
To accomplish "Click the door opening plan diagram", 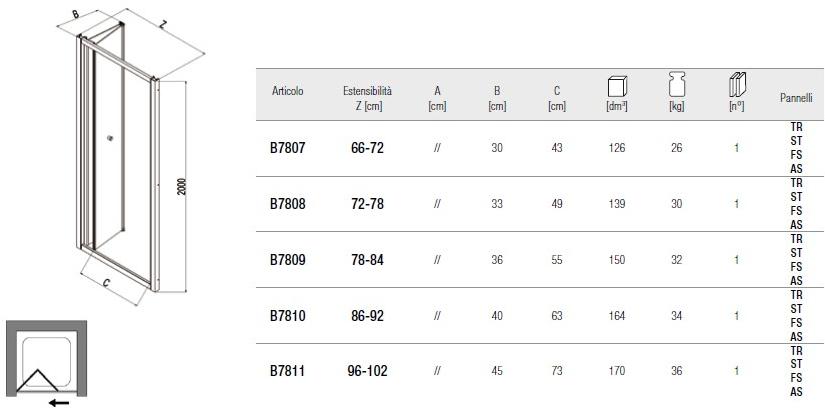I will click(x=46, y=358).
